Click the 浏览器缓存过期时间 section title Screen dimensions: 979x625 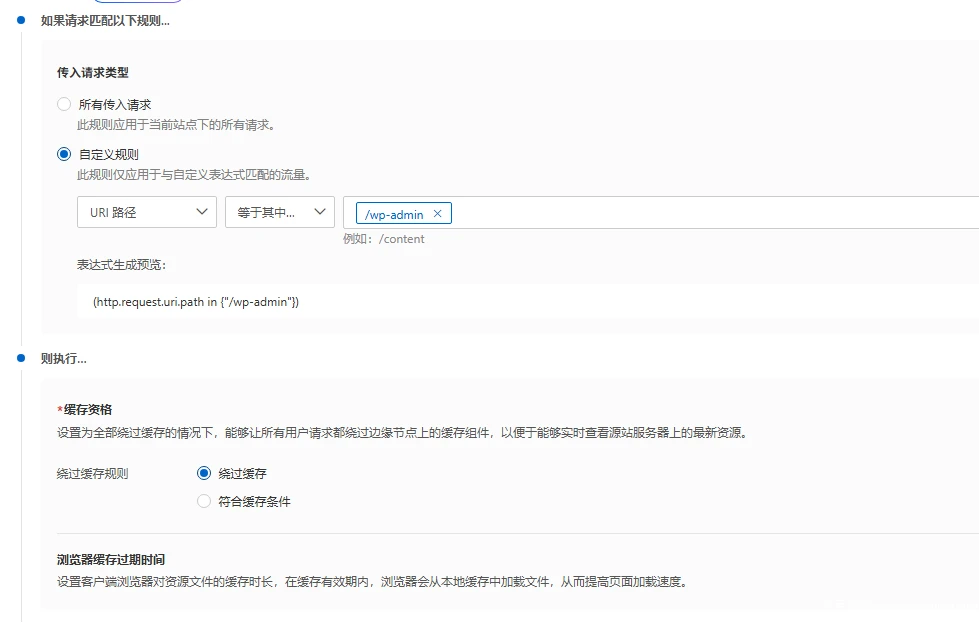(x=111, y=560)
